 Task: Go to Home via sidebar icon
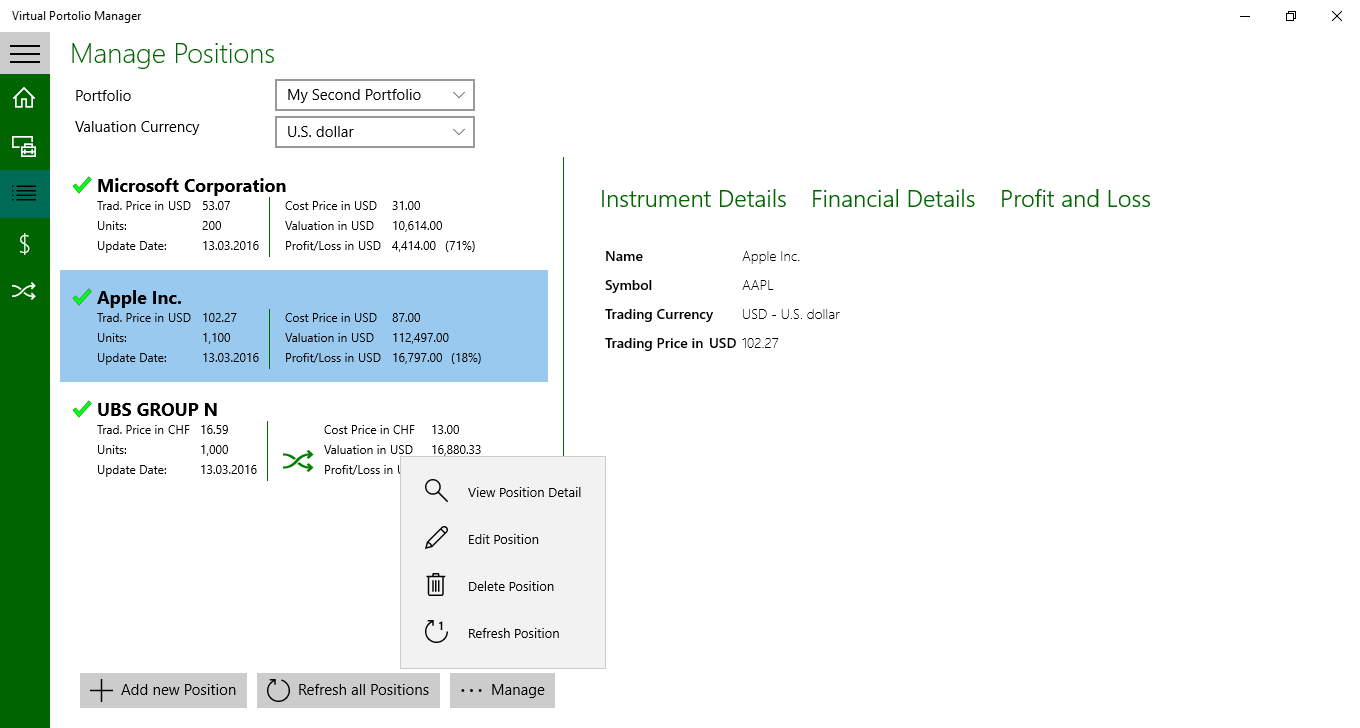coord(24,98)
